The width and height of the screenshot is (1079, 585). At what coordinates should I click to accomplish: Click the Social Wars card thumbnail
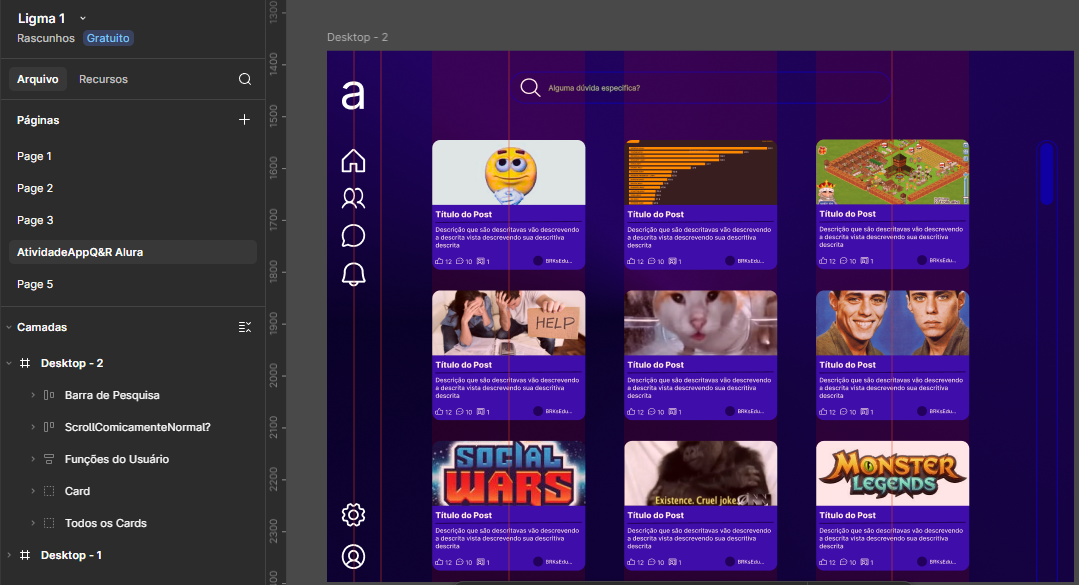coord(508,473)
